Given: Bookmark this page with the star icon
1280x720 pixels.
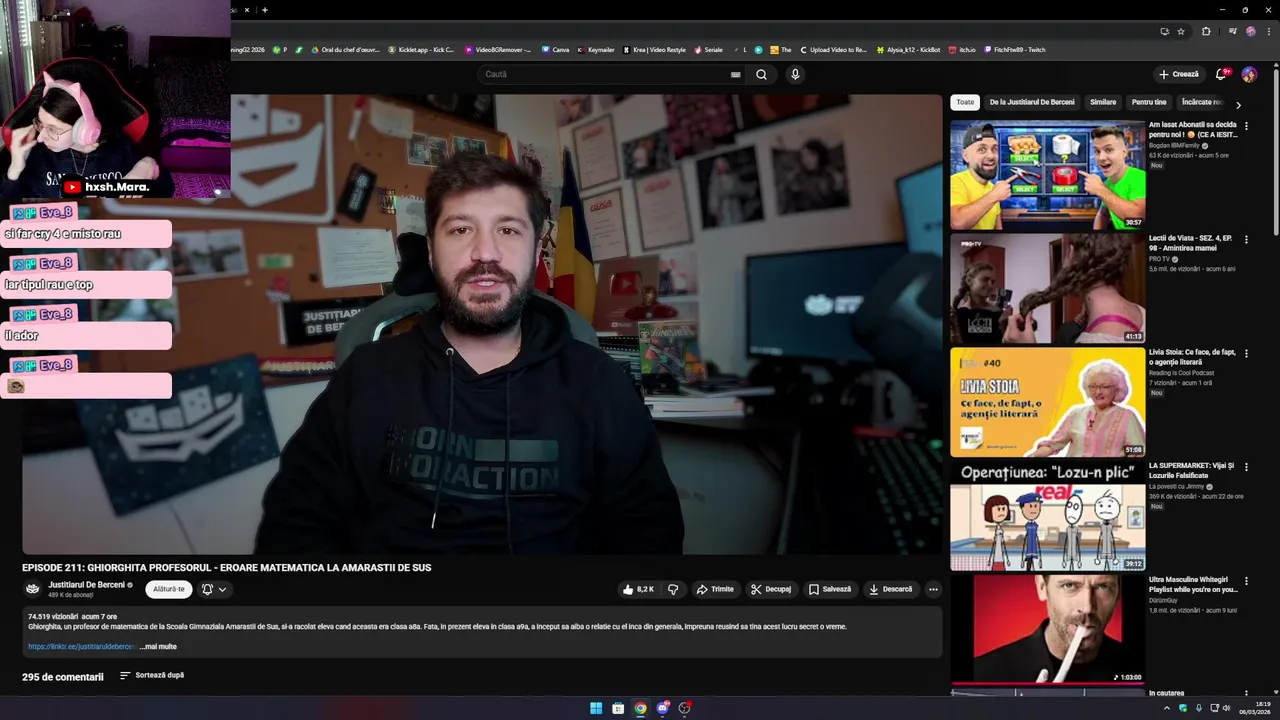Looking at the screenshot, I should pyautogui.click(x=1181, y=31).
